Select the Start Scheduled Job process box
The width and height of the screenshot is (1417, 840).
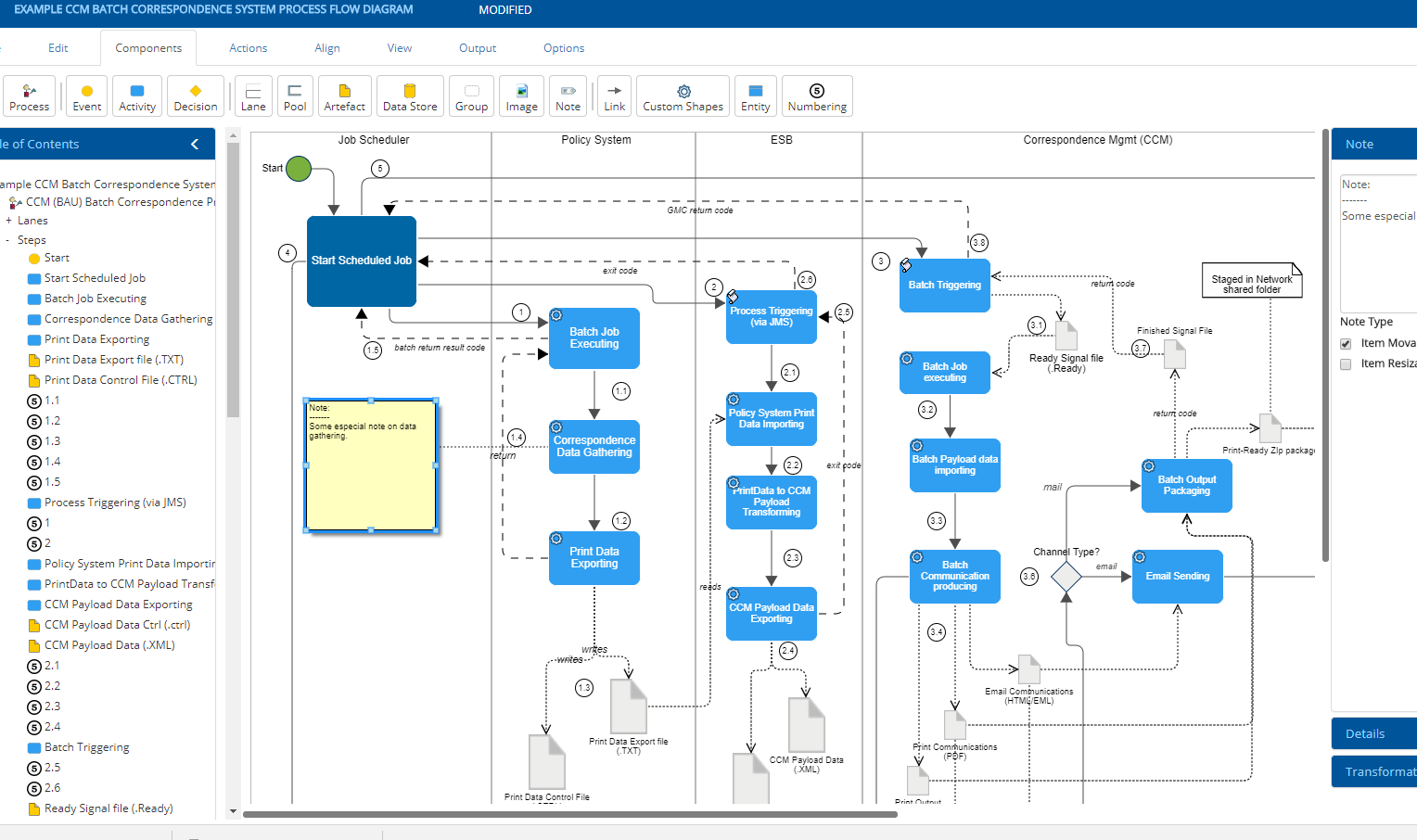coord(362,261)
